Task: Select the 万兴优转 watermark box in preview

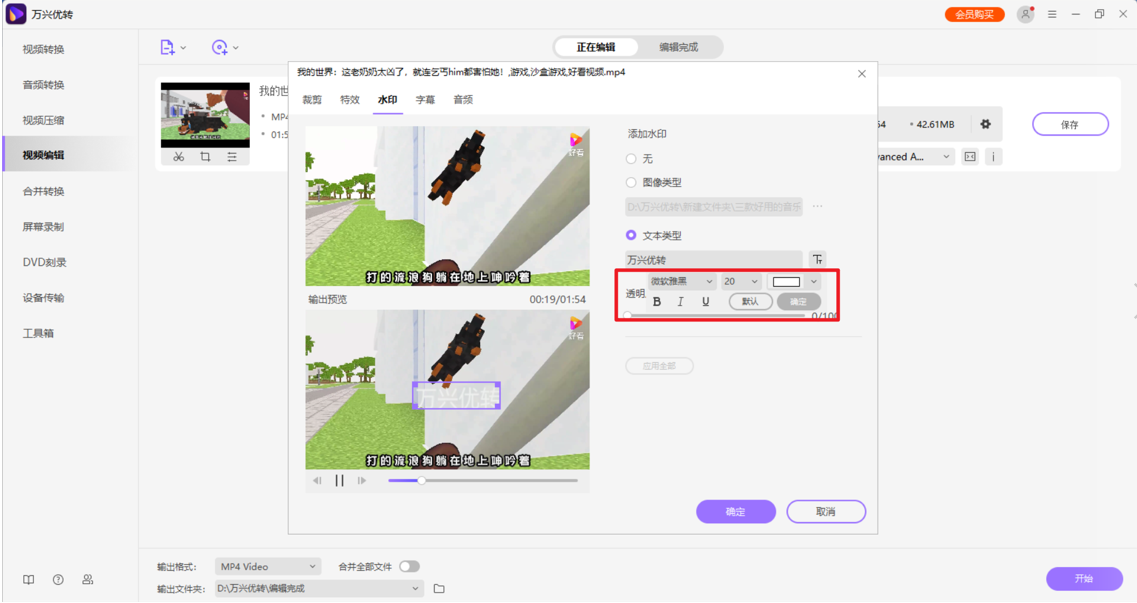Action: pos(457,396)
